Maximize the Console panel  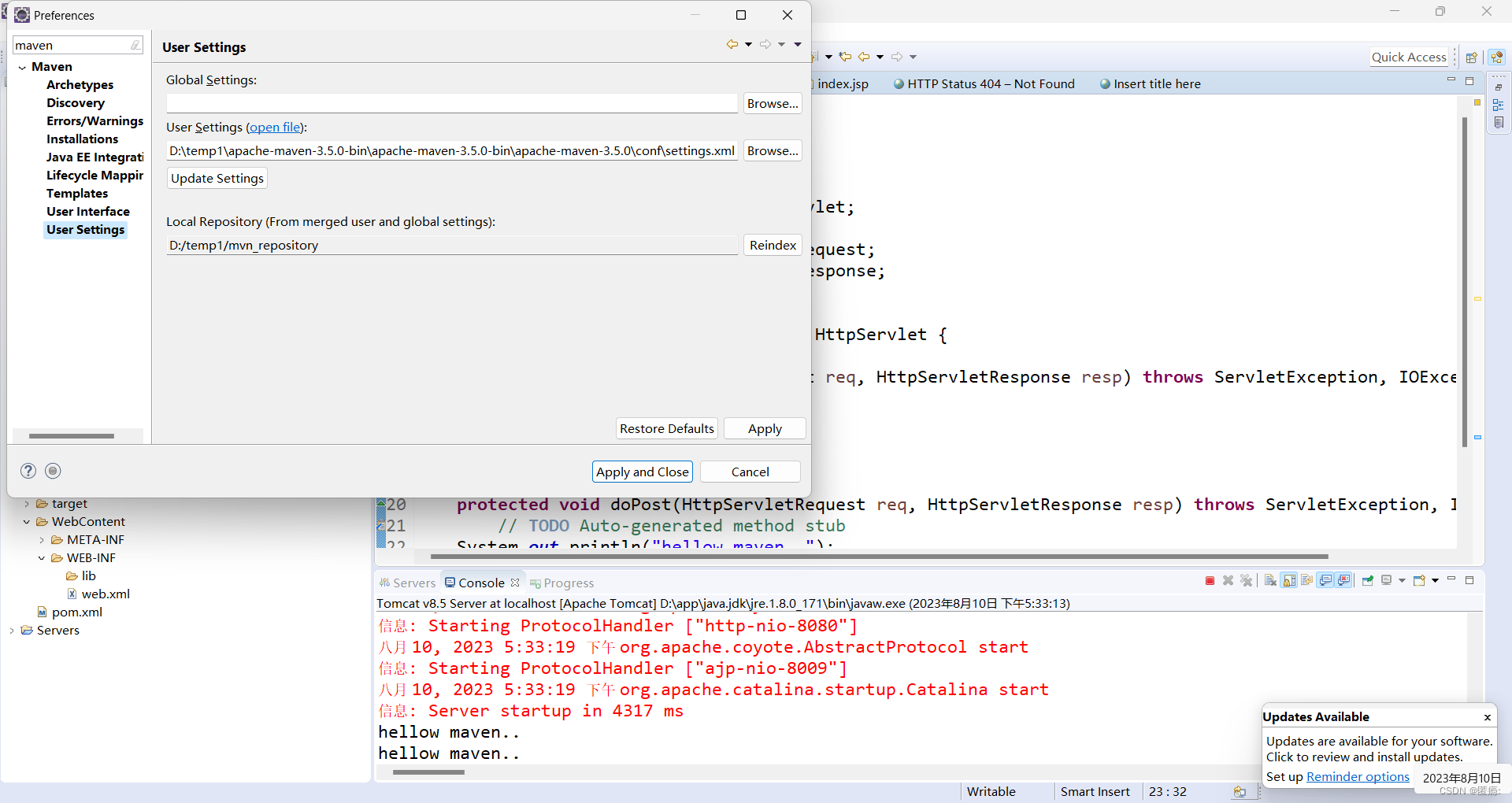[1469, 580]
